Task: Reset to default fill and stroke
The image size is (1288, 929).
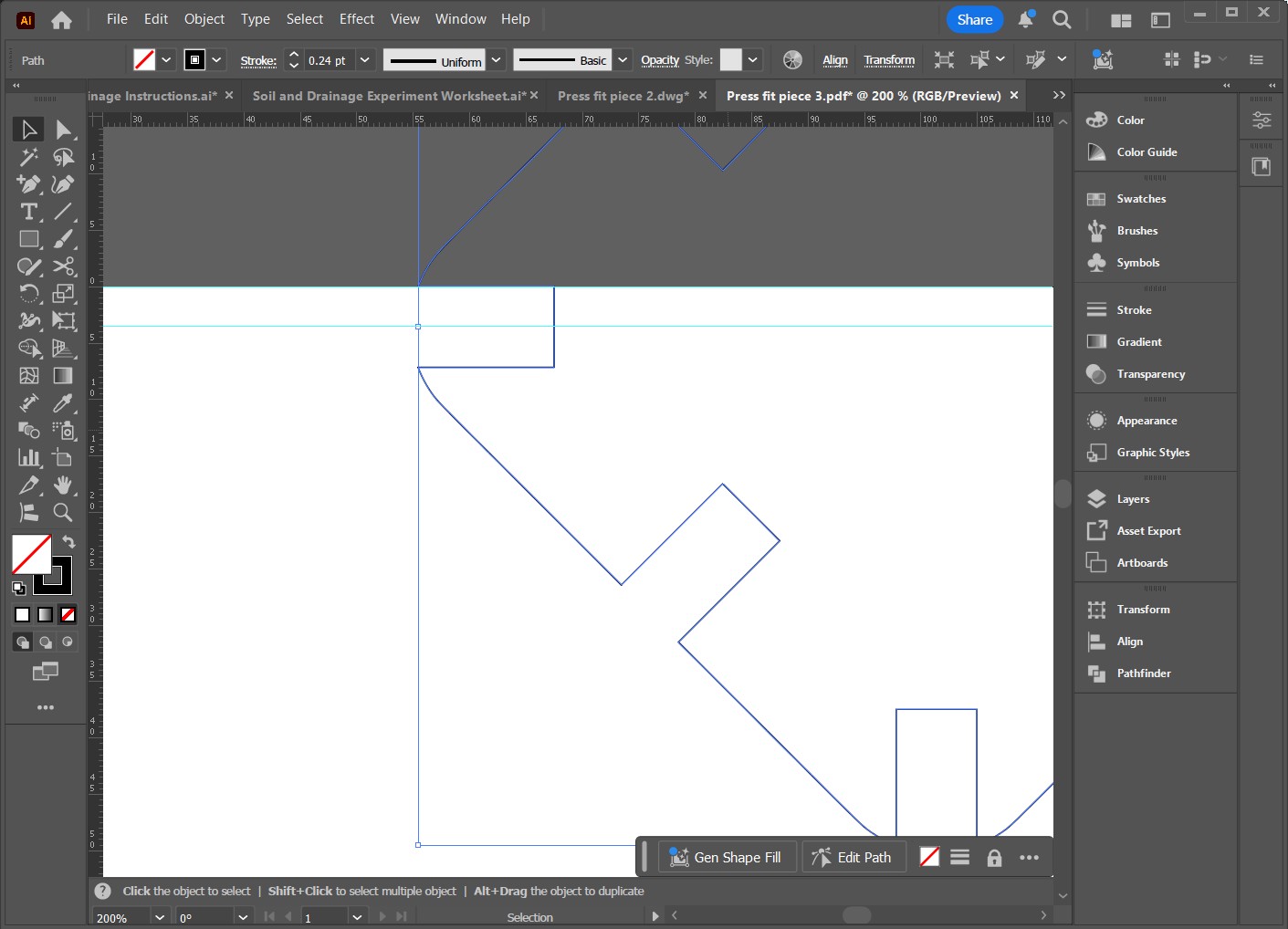Action: click(x=19, y=588)
